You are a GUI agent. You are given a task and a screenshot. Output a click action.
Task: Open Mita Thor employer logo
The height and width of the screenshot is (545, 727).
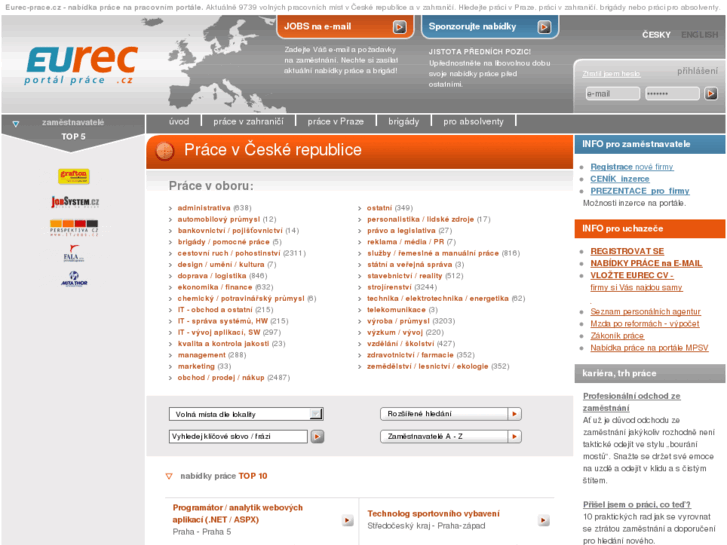tap(74, 279)
